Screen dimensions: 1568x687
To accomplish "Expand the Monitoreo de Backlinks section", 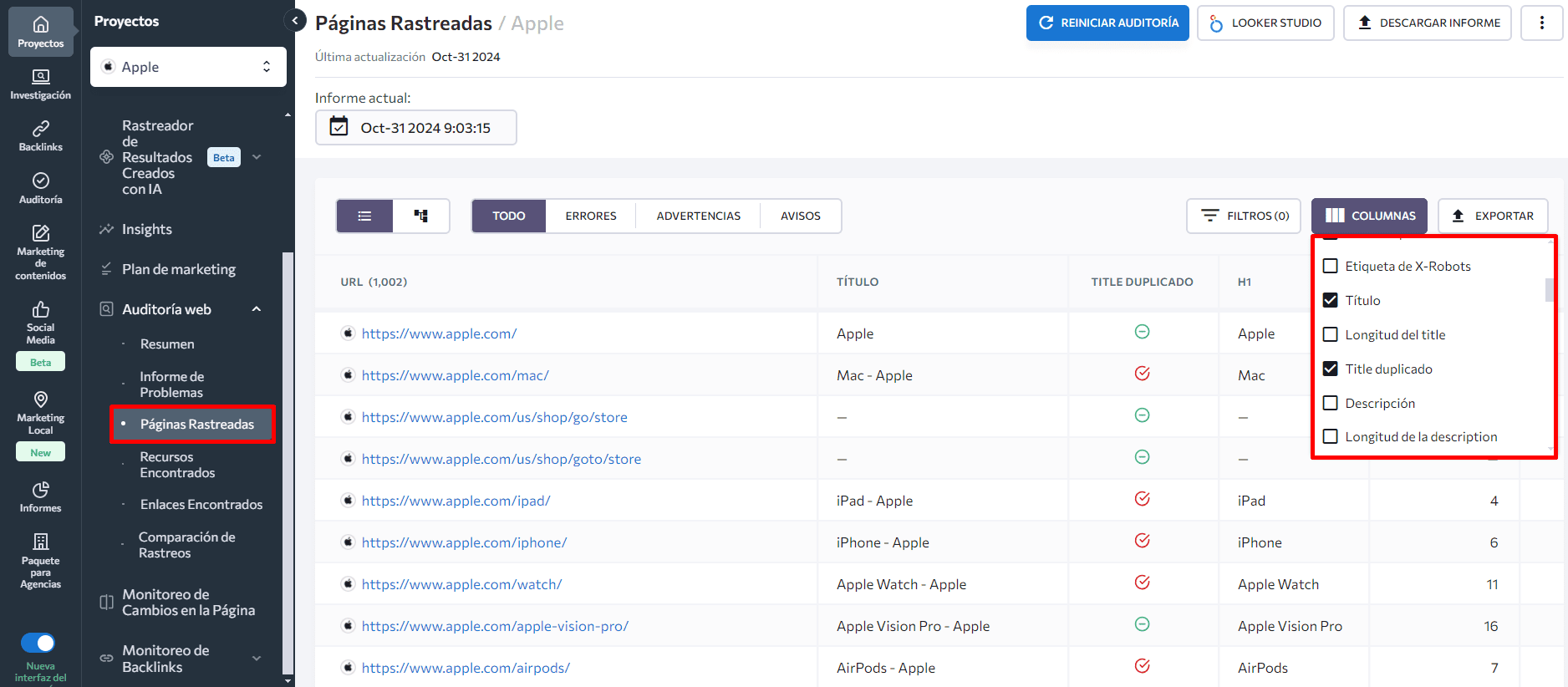I will (257, 659).
